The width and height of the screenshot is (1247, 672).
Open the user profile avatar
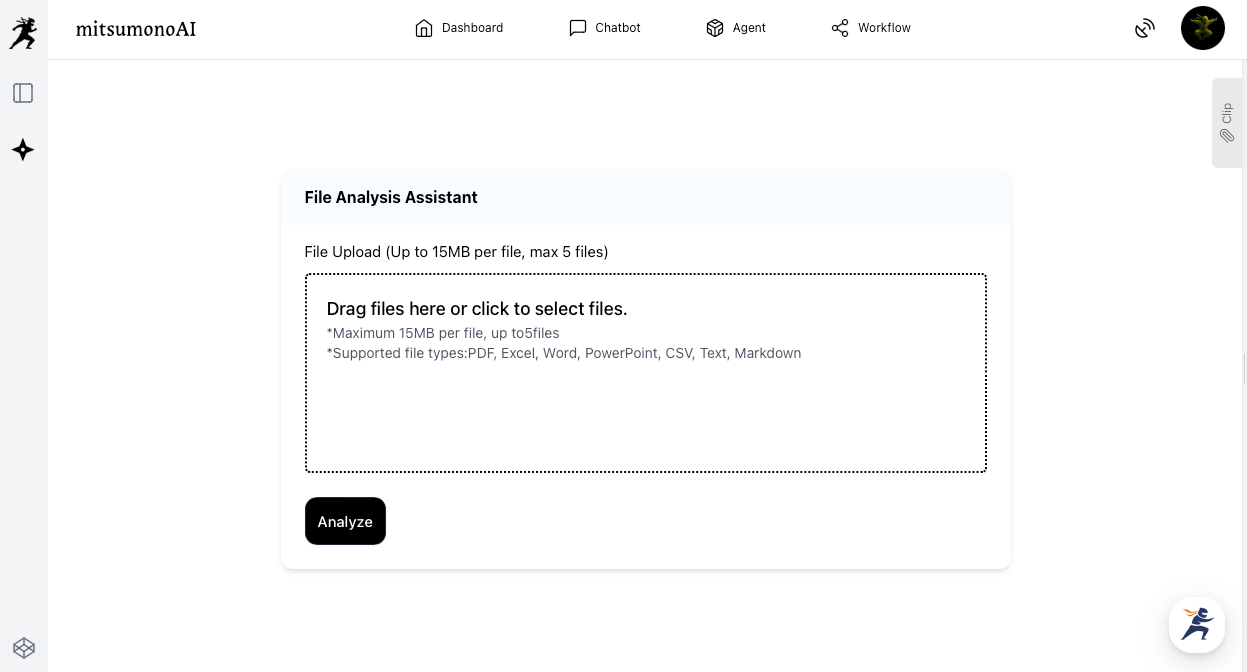pos(1202,28)
